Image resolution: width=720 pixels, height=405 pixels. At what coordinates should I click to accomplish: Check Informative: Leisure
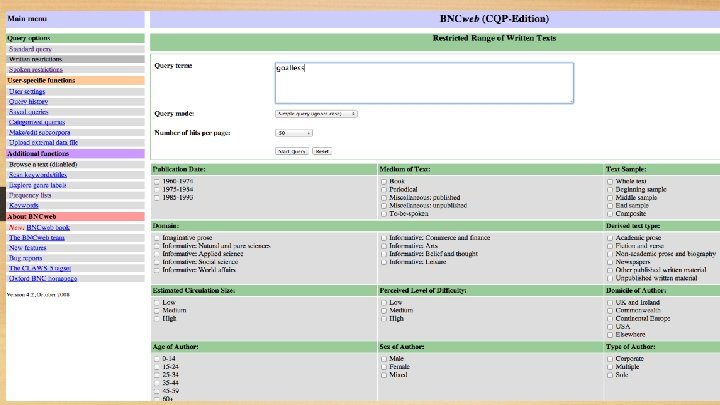pyautogui.click(x=384, y=262)
